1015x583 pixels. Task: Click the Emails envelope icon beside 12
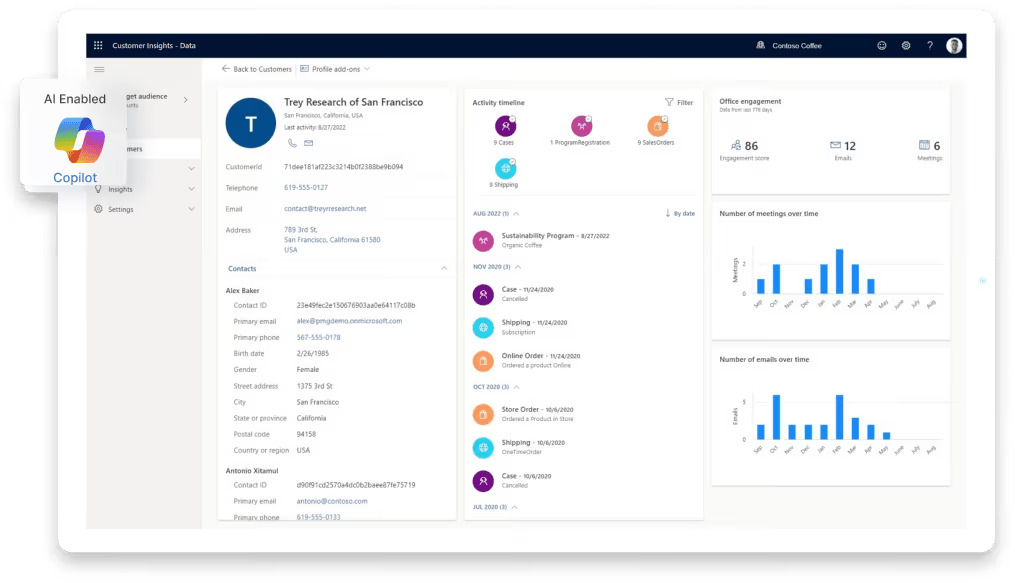[836, 146]
